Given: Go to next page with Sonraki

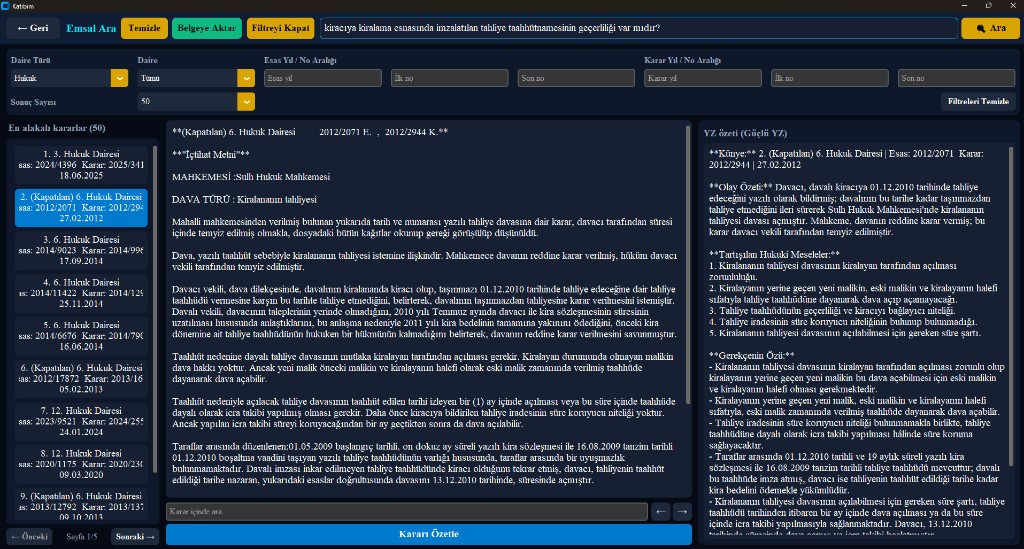Looking at the screenshot, I should [x=135, y=537].
